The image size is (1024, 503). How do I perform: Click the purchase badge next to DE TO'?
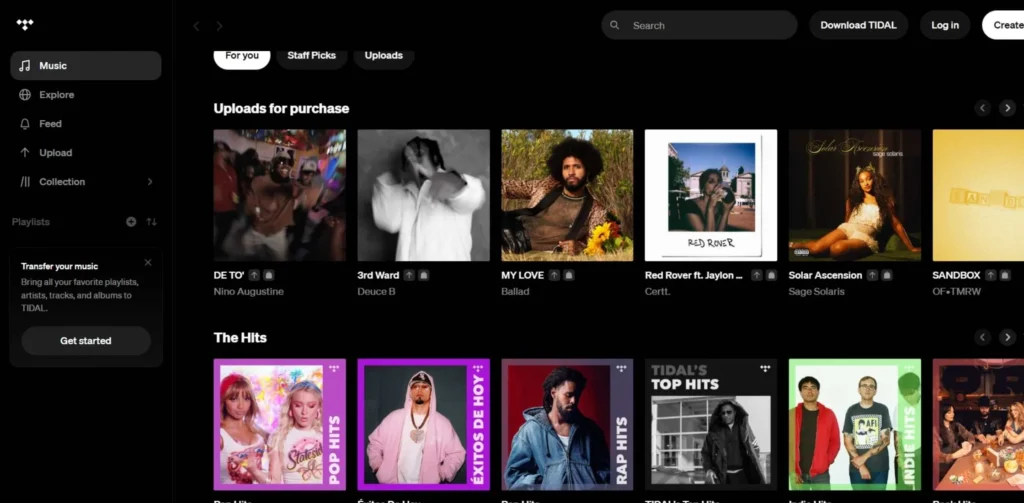coord(268,276)
